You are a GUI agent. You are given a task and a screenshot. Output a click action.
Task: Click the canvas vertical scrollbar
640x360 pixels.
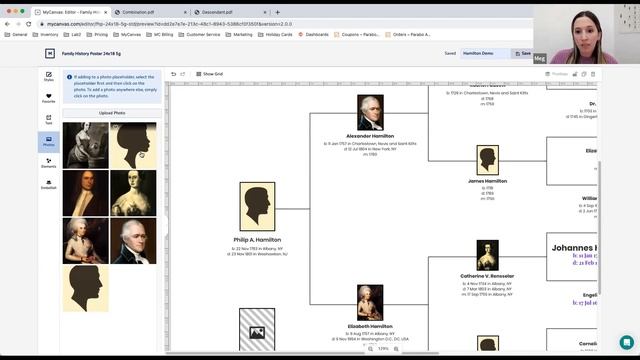coord(599,227)
